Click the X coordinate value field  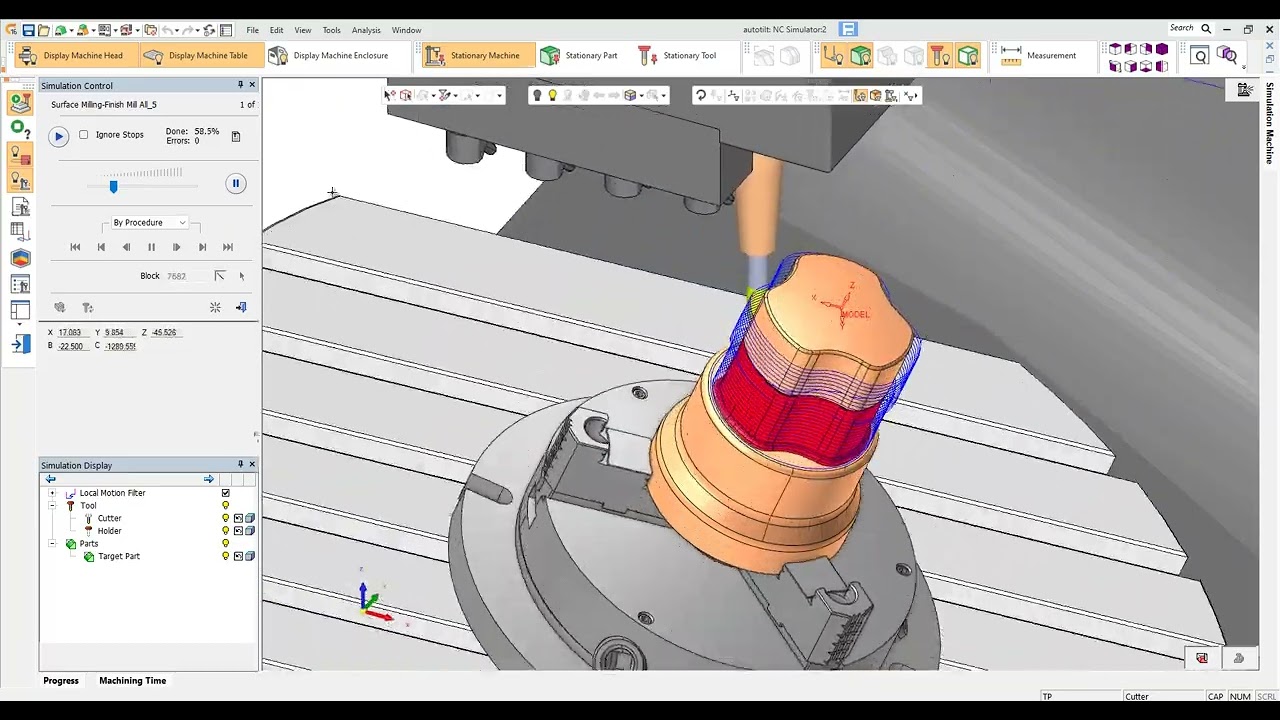pyautogui.click(x=73, y=332)
